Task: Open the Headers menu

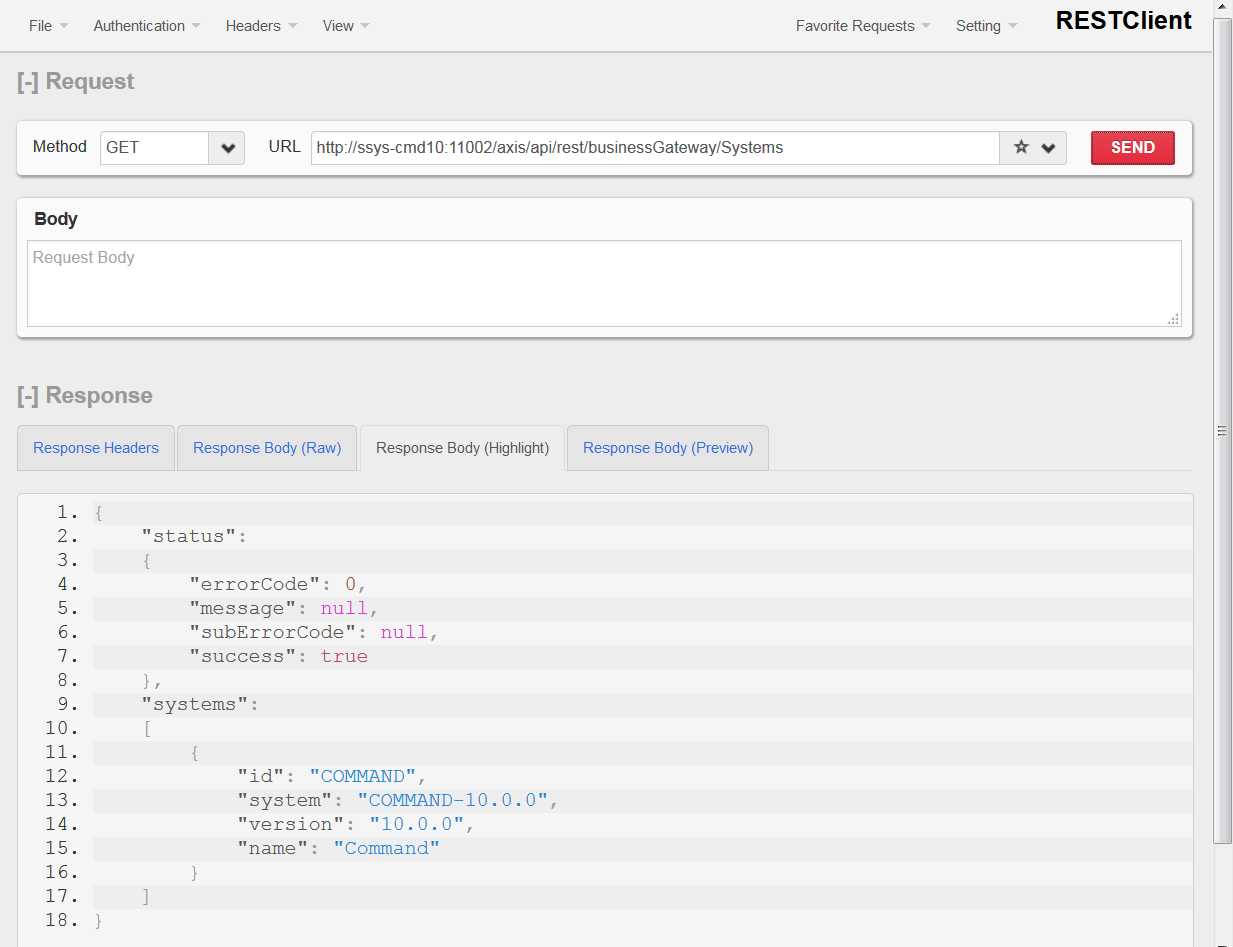Action: coord(253,26)
